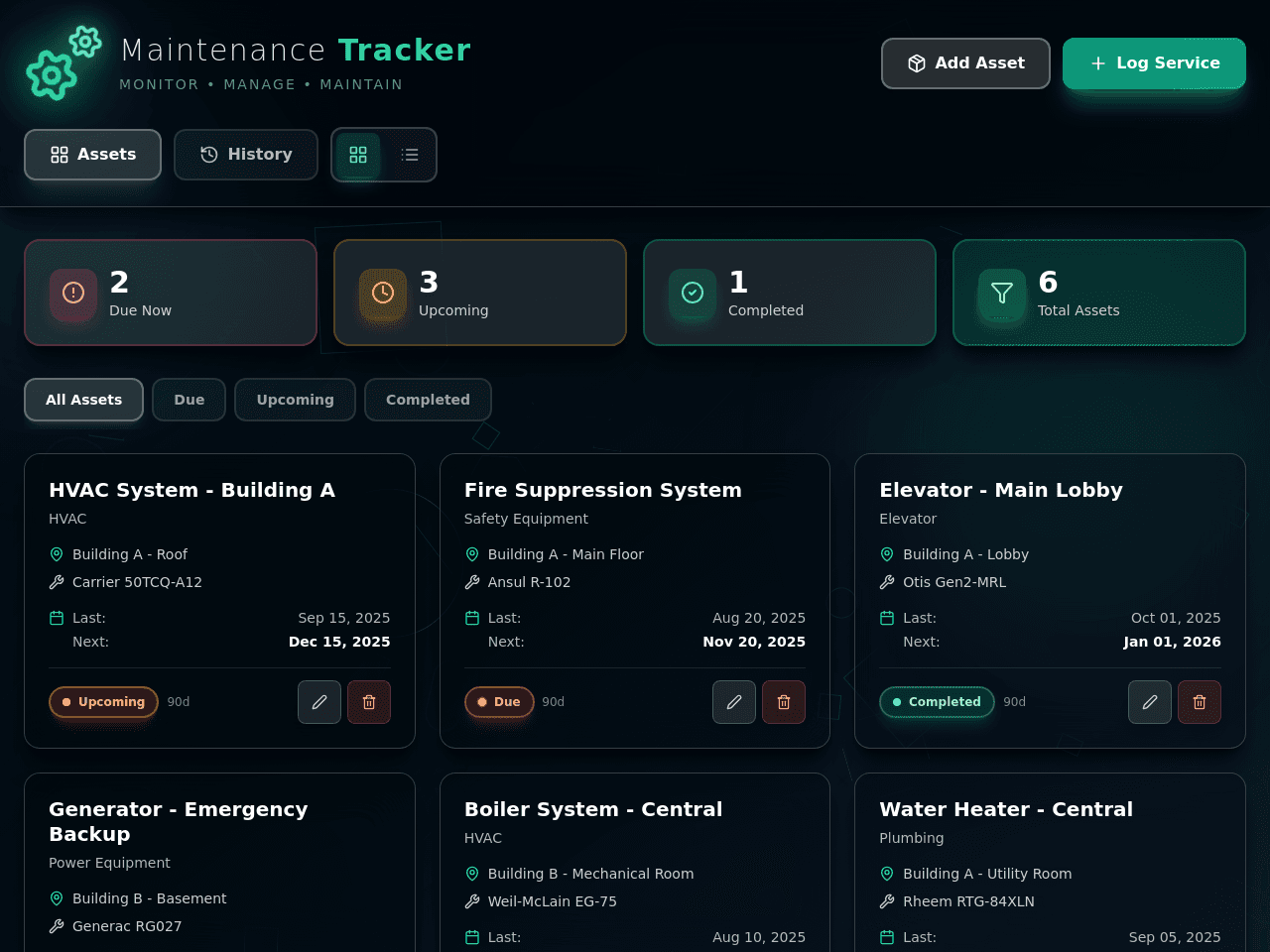Click the gear logo icon in header

tap(63, 62)
